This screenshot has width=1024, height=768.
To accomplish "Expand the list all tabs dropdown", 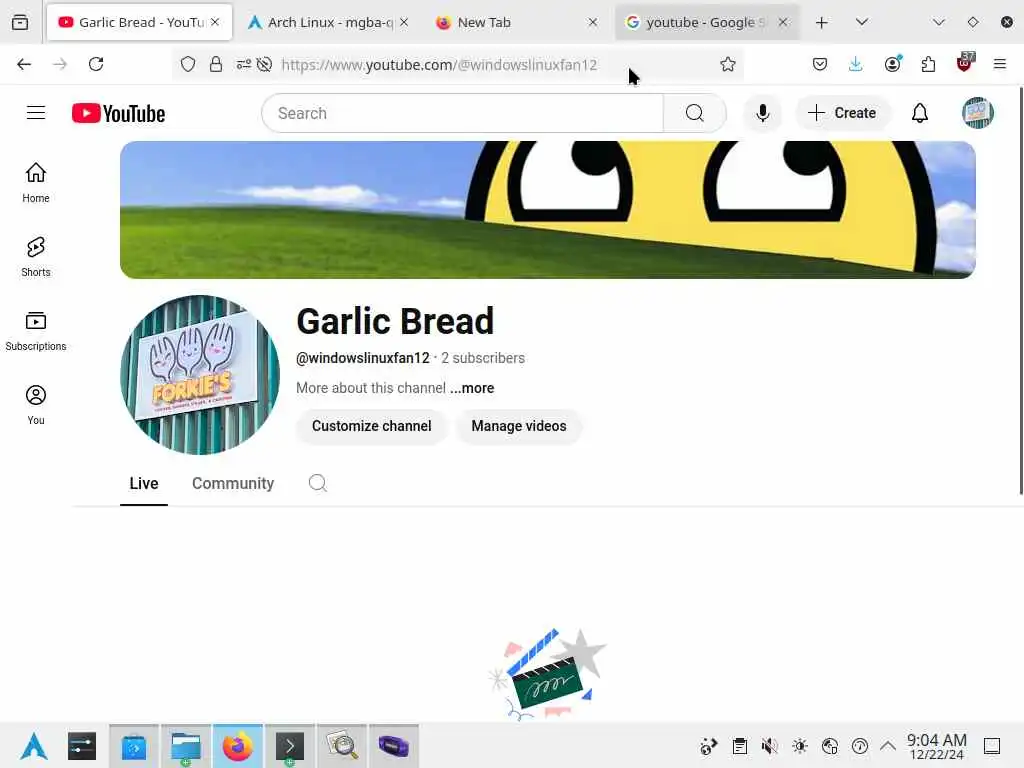I will (x=861, y=22).
